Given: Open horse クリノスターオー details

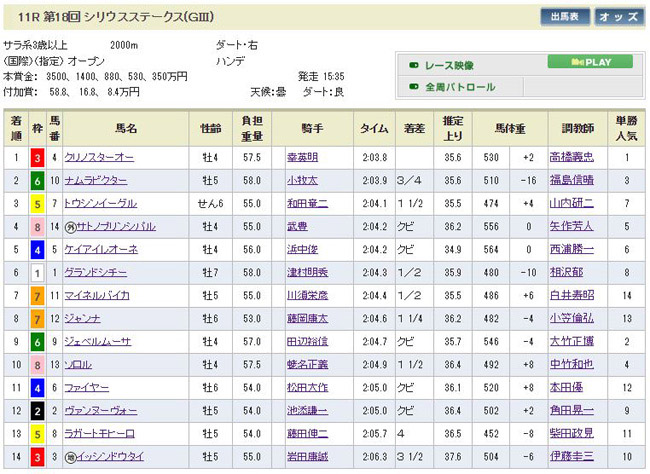Looking at the screenshot, I should (97, 157).
